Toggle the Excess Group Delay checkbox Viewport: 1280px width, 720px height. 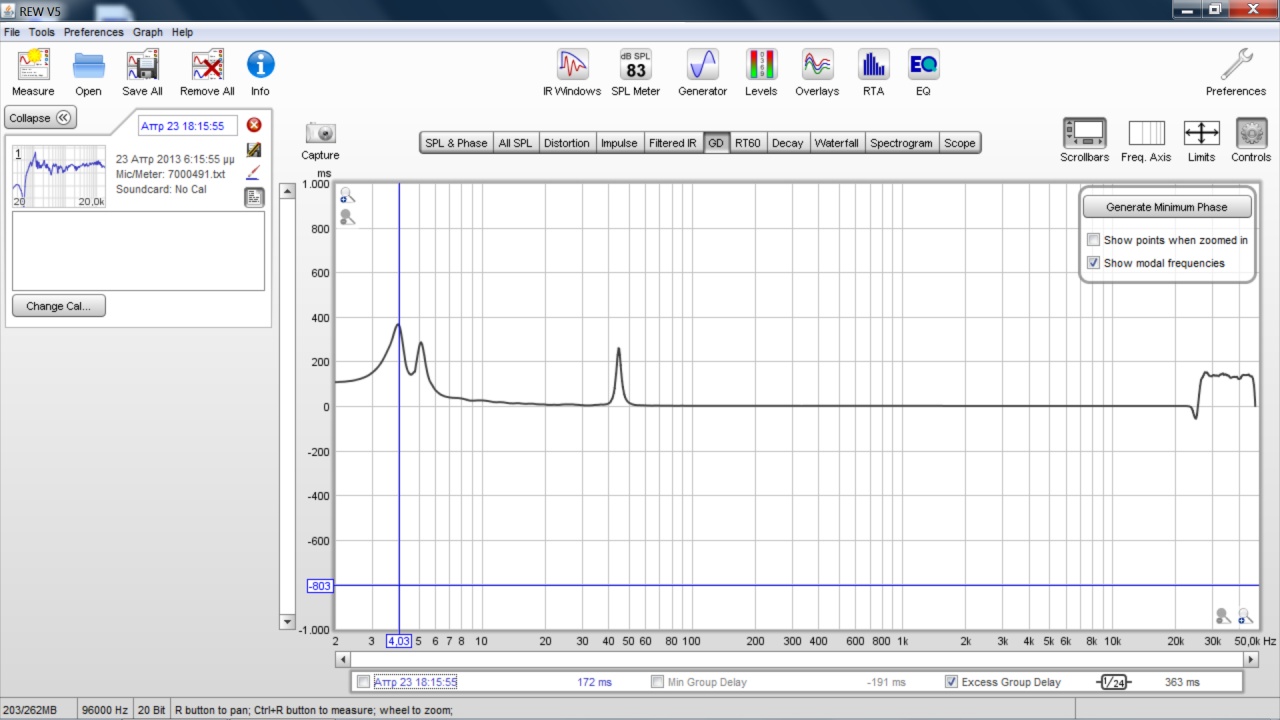[951, 682]
